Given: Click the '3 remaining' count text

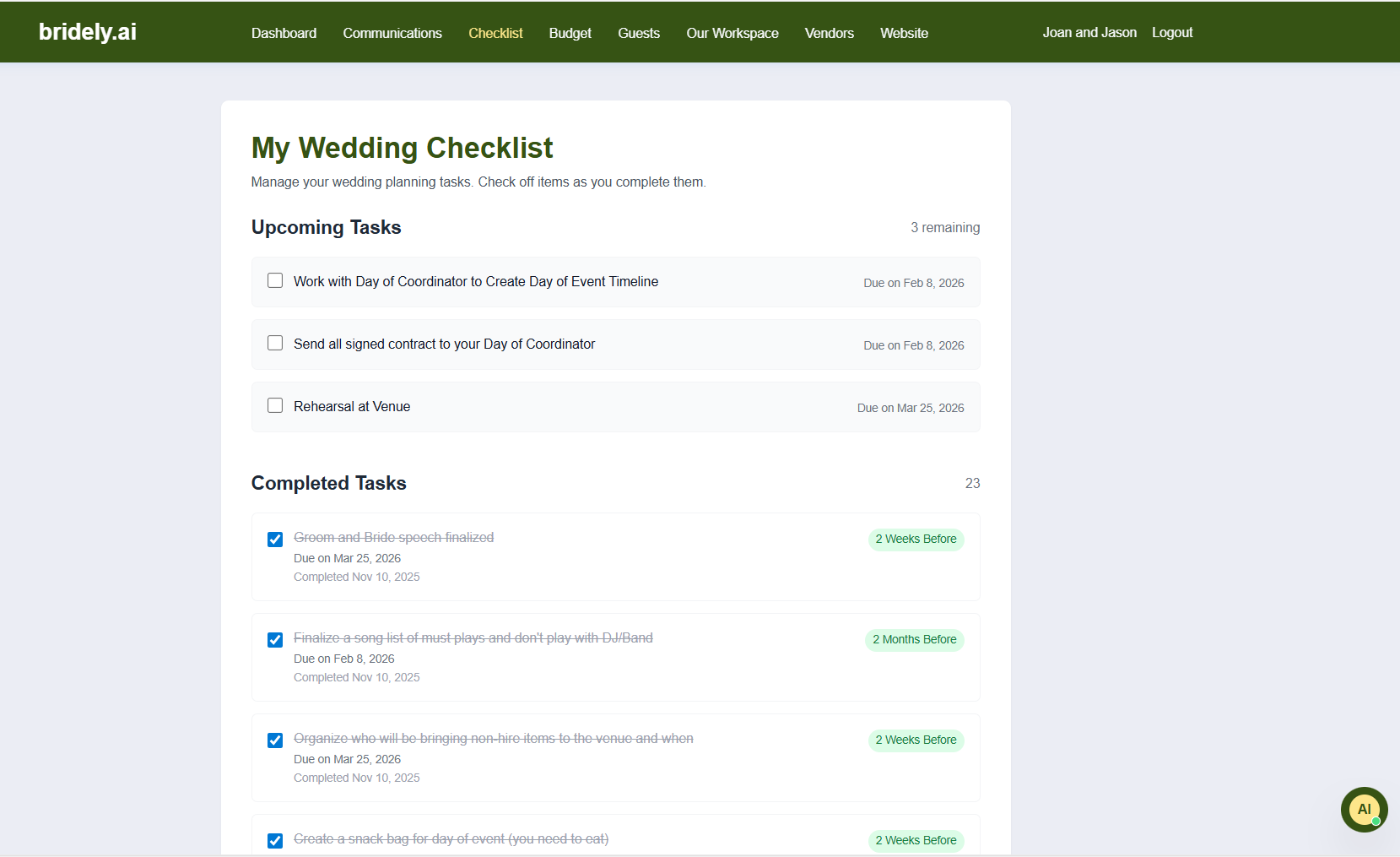Looking at the screenshot, I should click(x=945, y=228).
